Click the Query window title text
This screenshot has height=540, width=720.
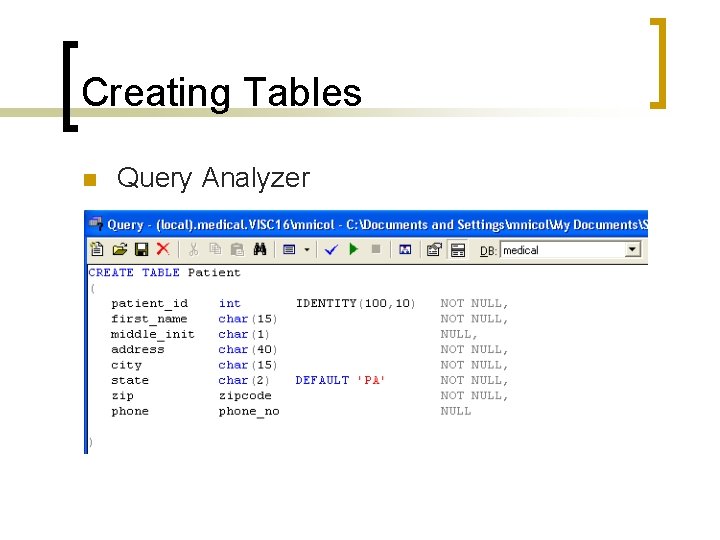coord(377,225)
